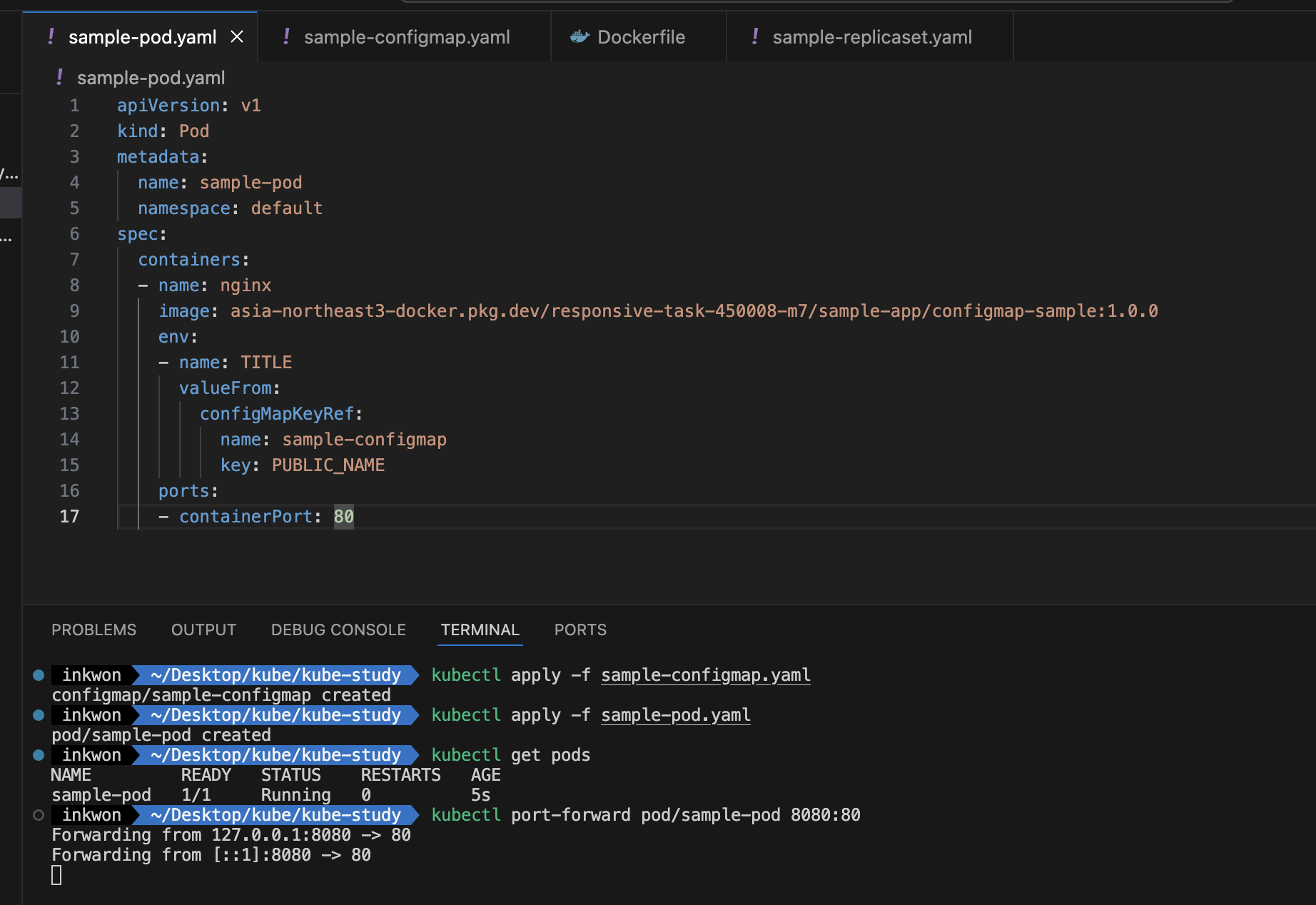
Task: Click 'Forwarding from 127.0.0.1:8080' output line
Action: click(231, 835)
